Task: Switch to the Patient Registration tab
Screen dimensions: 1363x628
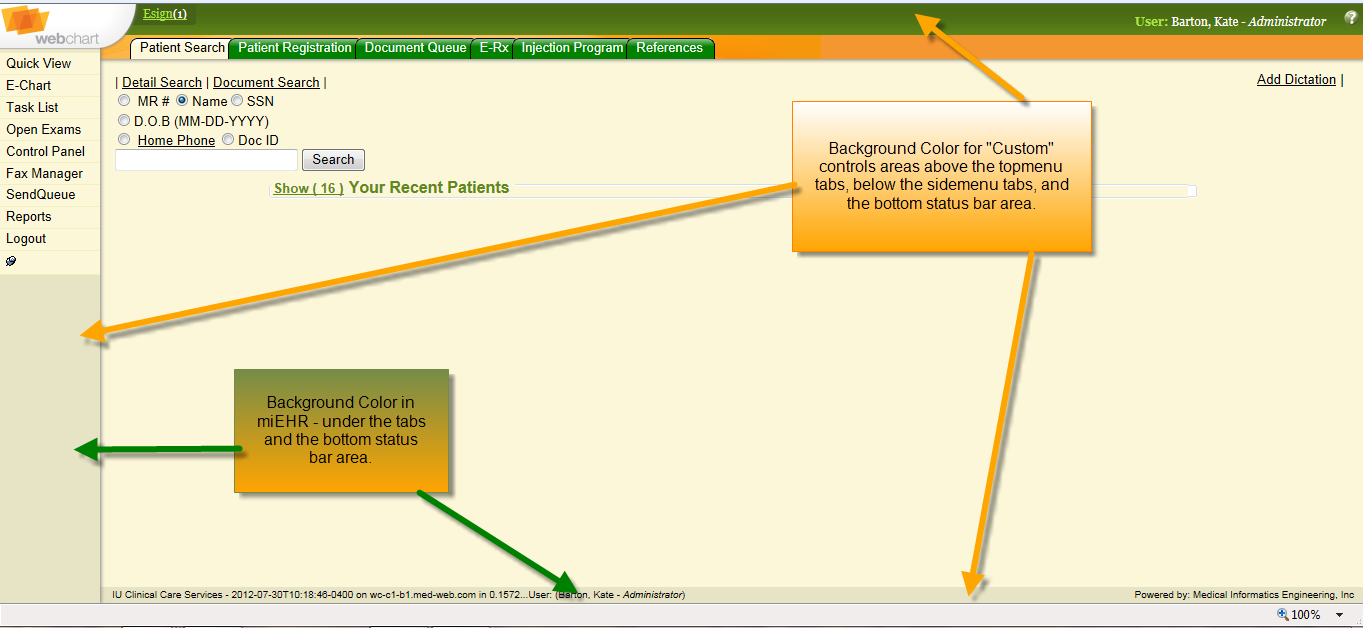Action: tap(294, 48)
